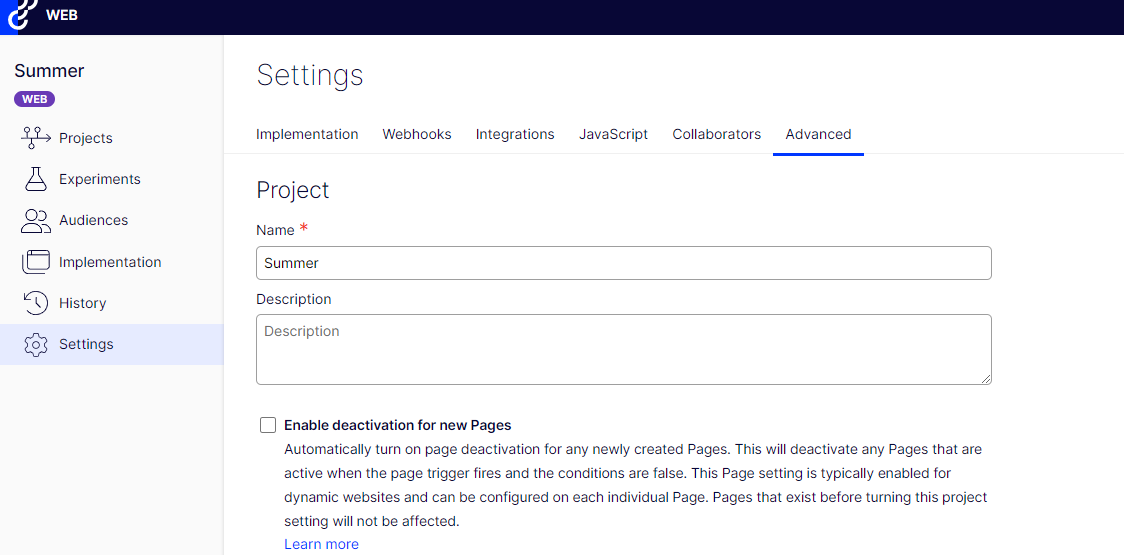Grab the Description box resize handle
This screenshot has width=1124, height=555.
coord(985,378)
